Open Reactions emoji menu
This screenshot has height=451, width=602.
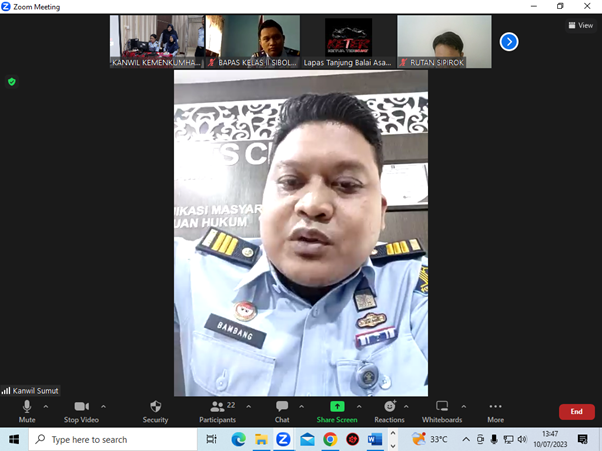pos(389,411)
